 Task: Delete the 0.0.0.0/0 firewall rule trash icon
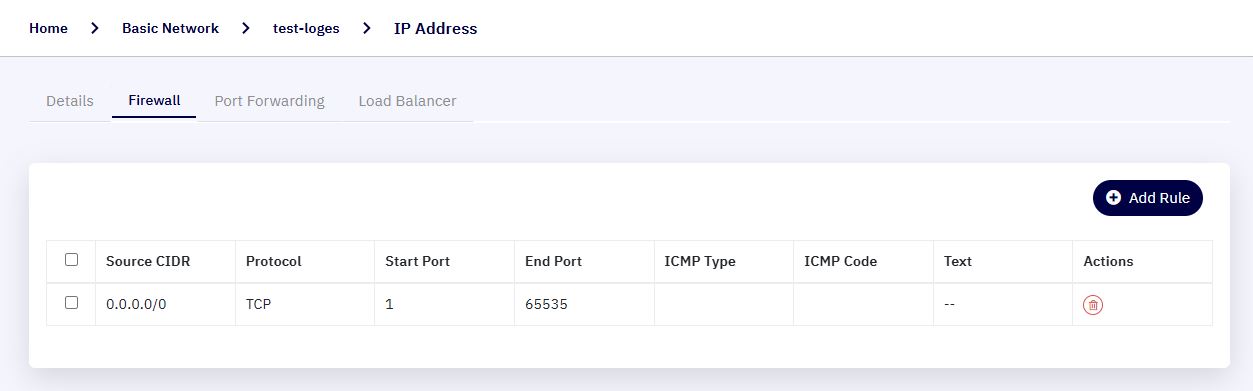point(1093,305)
